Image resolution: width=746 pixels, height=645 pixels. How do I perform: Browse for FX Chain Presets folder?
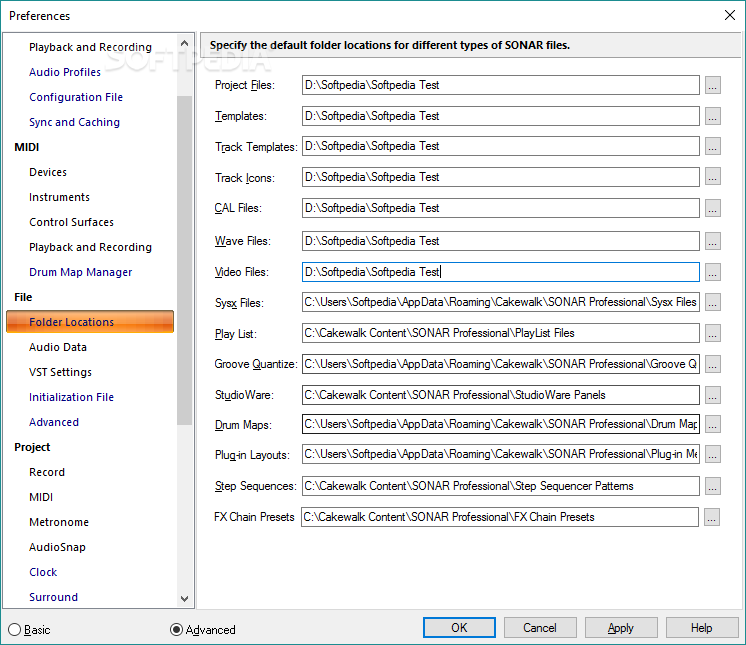(x=711, y=517)
